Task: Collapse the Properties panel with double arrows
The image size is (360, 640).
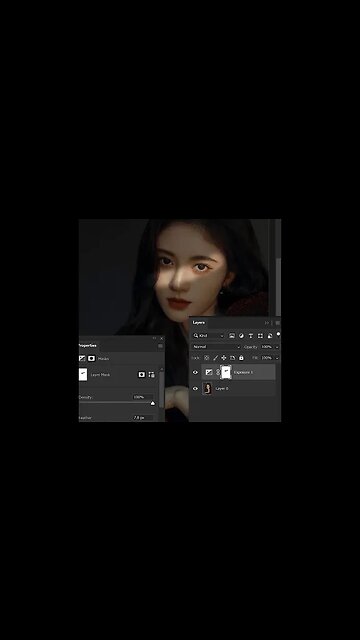Action: click(x=154, y=338)
